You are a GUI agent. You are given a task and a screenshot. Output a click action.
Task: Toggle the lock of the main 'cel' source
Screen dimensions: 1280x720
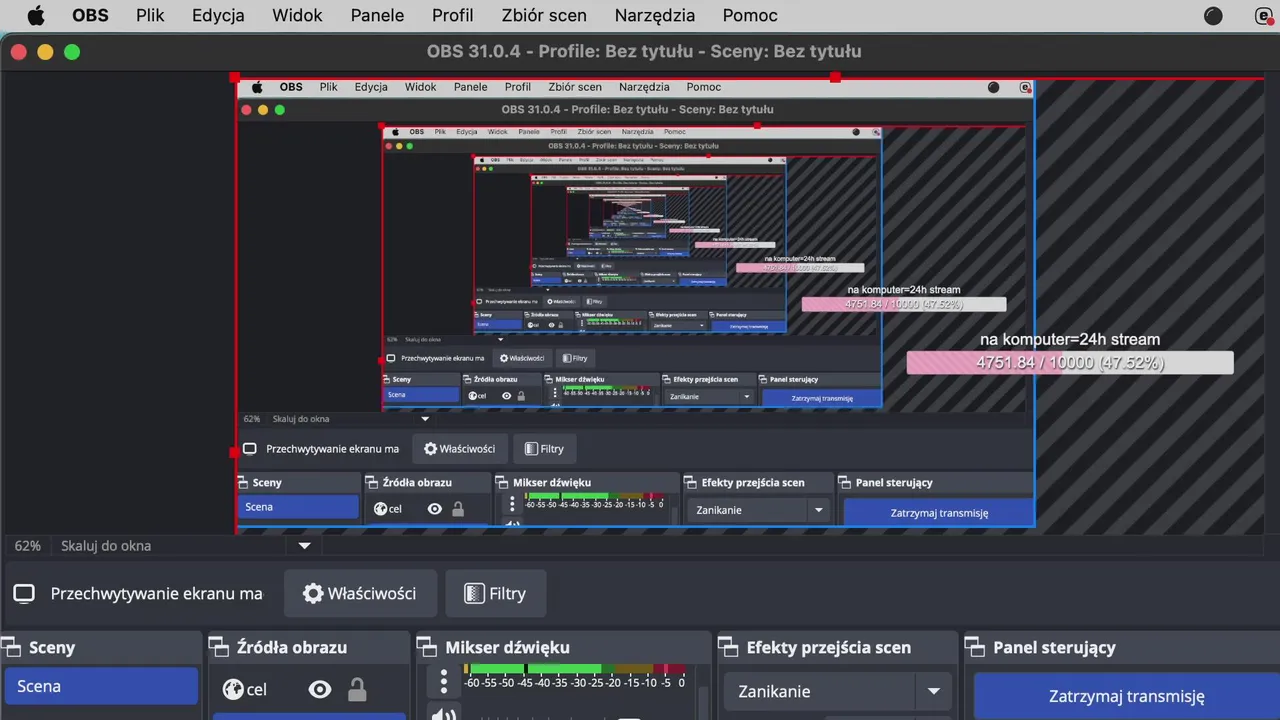tap(357, 689)
